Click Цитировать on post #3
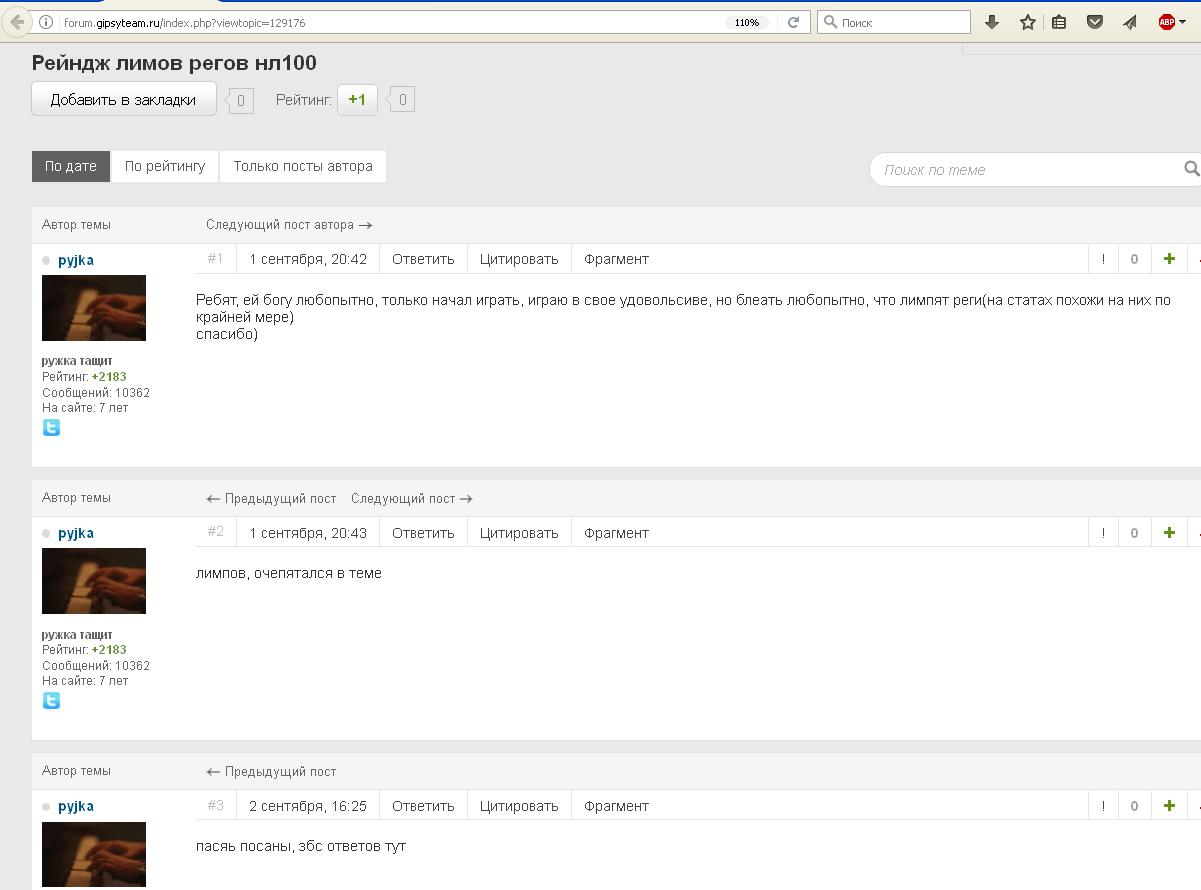Viewport: 1201px width, 890px height. pyautogui.click(x=519, y=806)
